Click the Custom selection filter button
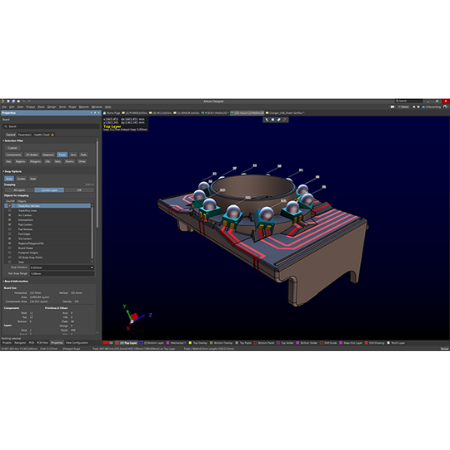450x450 pixels. point(12,148)
